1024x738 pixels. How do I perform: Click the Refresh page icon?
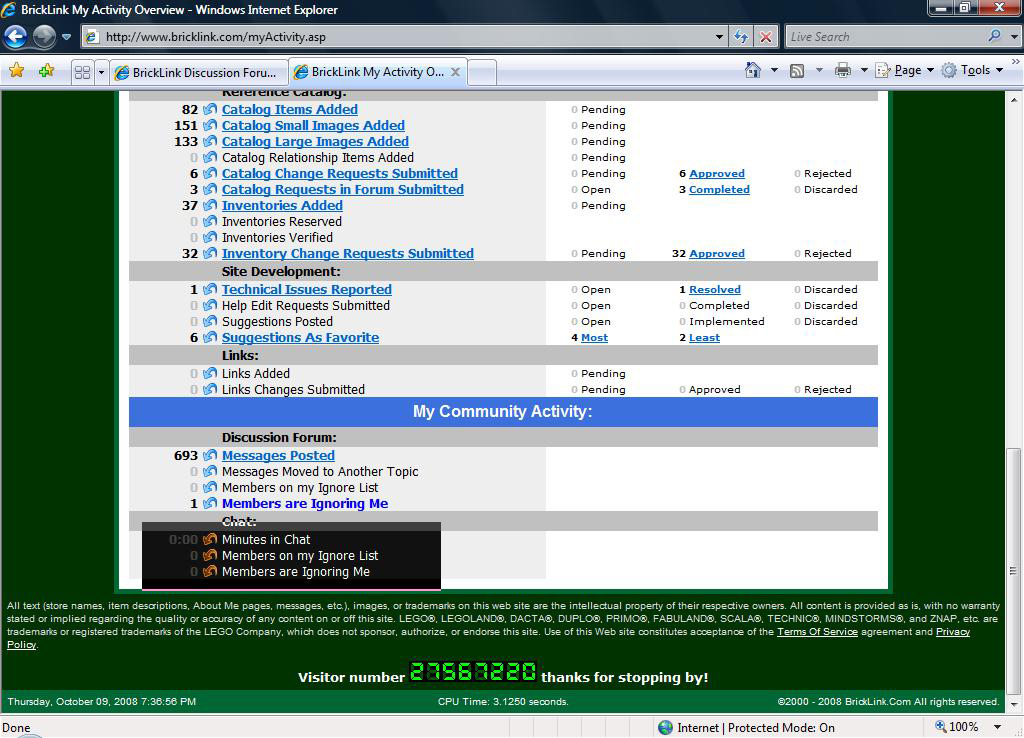[741, 37]
